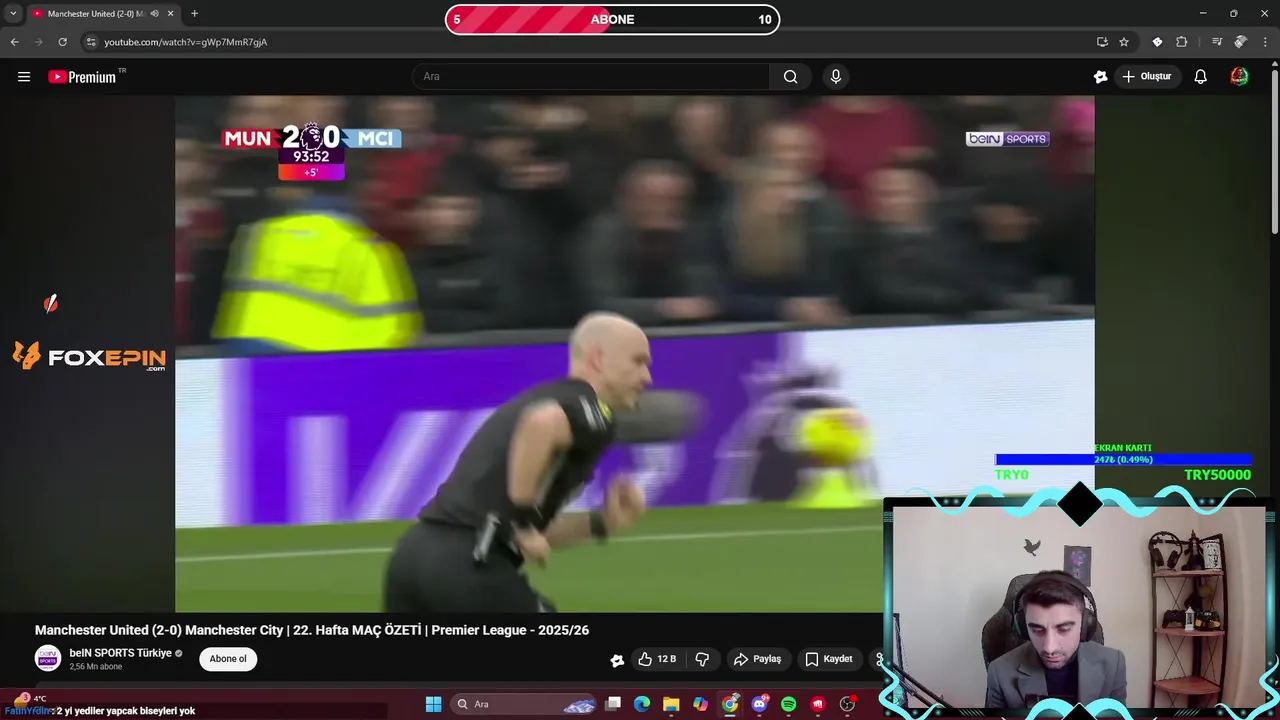Open the red app icon beside Spotify
This screenshot has width=1280, height=720.
(818, 704)
